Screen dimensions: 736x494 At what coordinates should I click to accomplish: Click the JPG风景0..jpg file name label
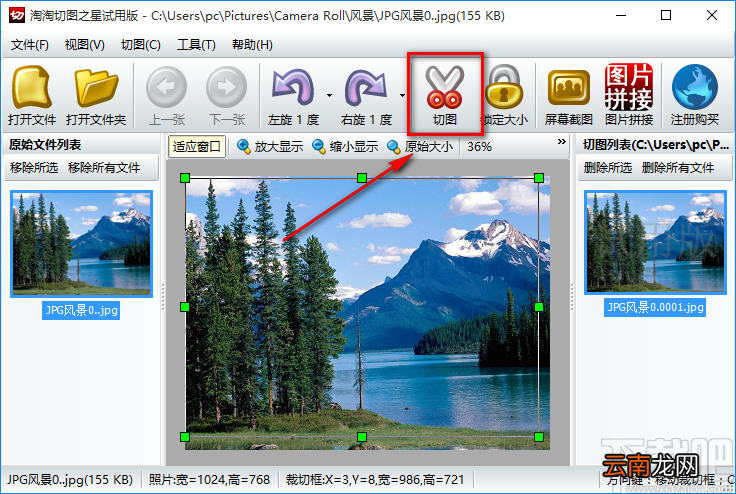click(81, 310)
